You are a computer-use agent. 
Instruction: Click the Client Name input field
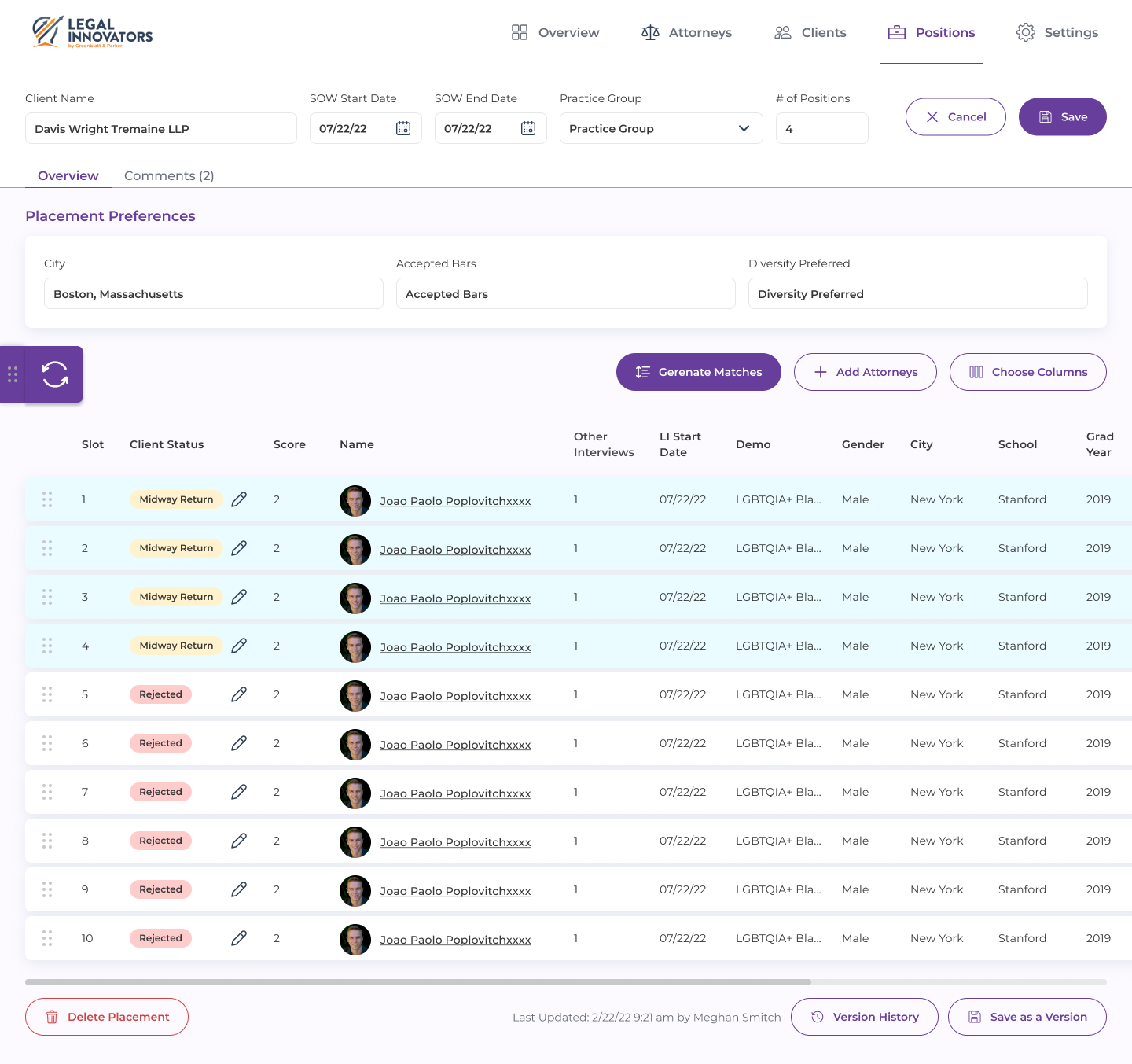(160, 128)
